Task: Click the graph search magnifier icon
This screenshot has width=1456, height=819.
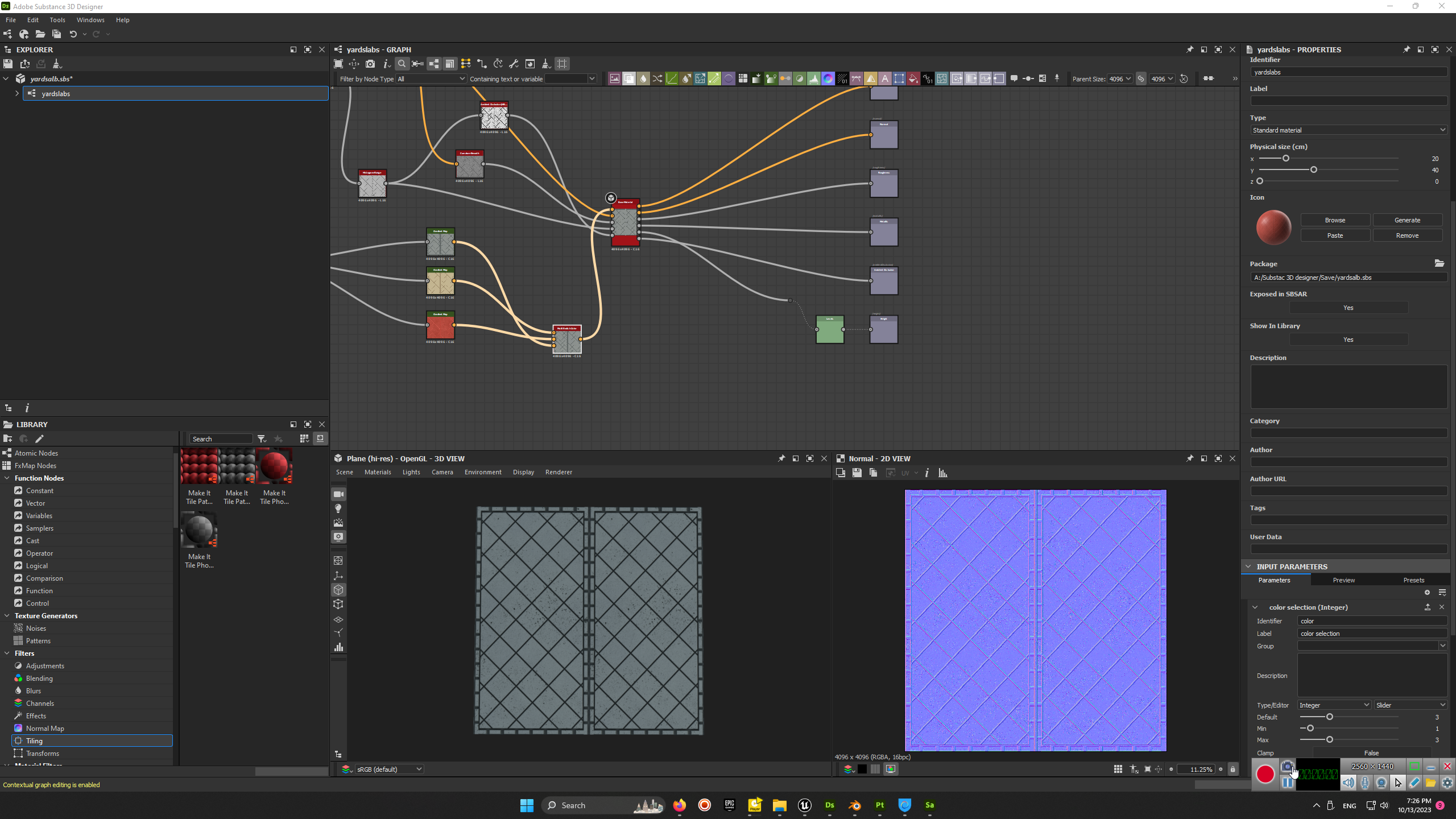Action: tap(402, 64)
